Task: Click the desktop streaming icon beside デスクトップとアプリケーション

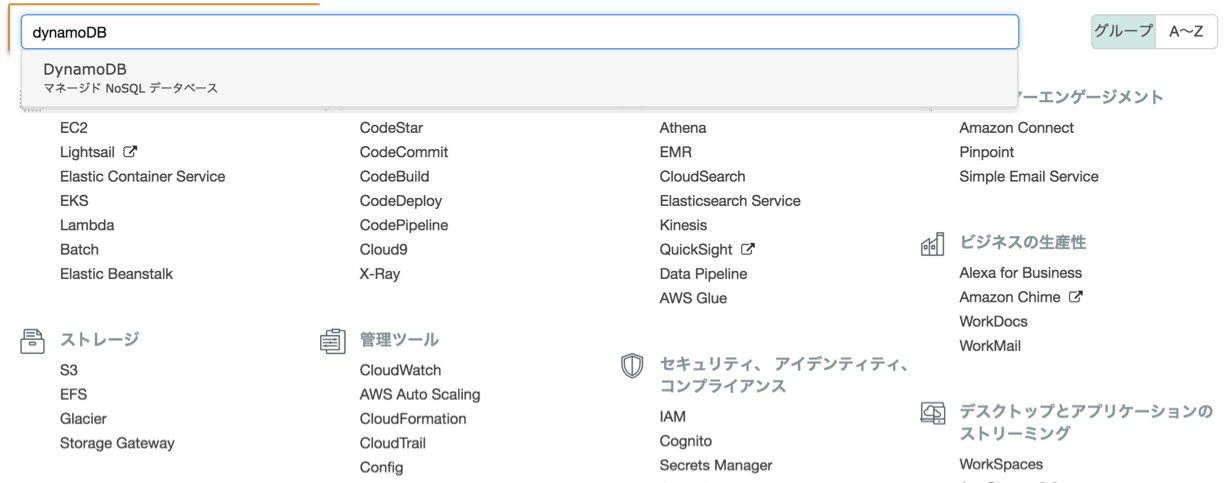Action: [x=932, y=412]
